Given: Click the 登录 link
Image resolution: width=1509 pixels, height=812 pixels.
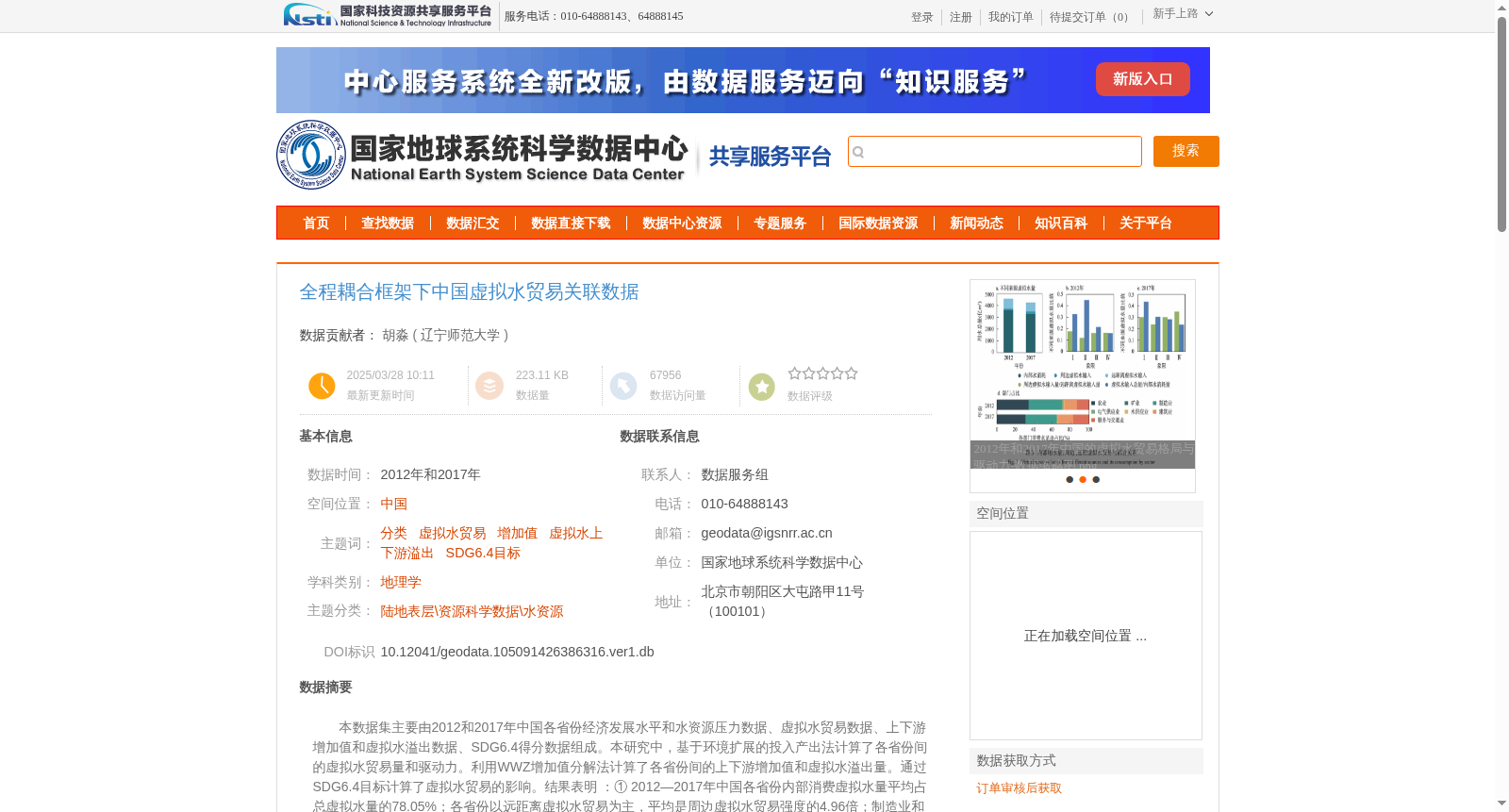Looking at the screenshot, I should [x=922, y=17].
